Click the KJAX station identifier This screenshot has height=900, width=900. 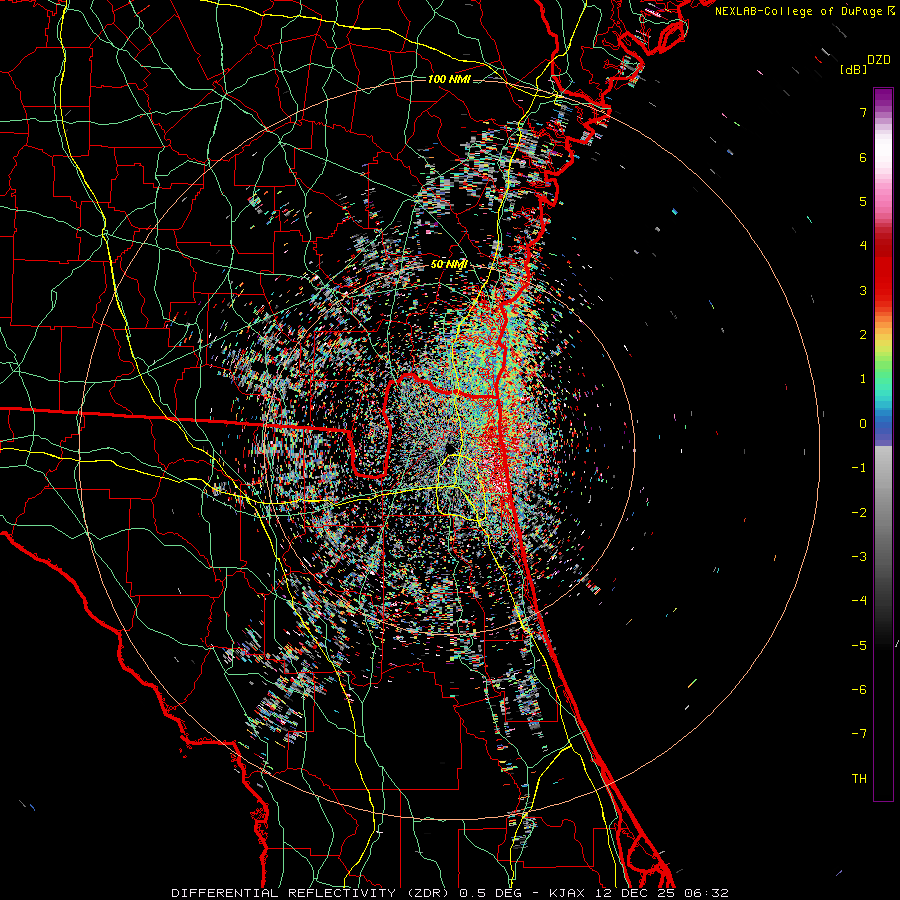(x=567, y=893)
